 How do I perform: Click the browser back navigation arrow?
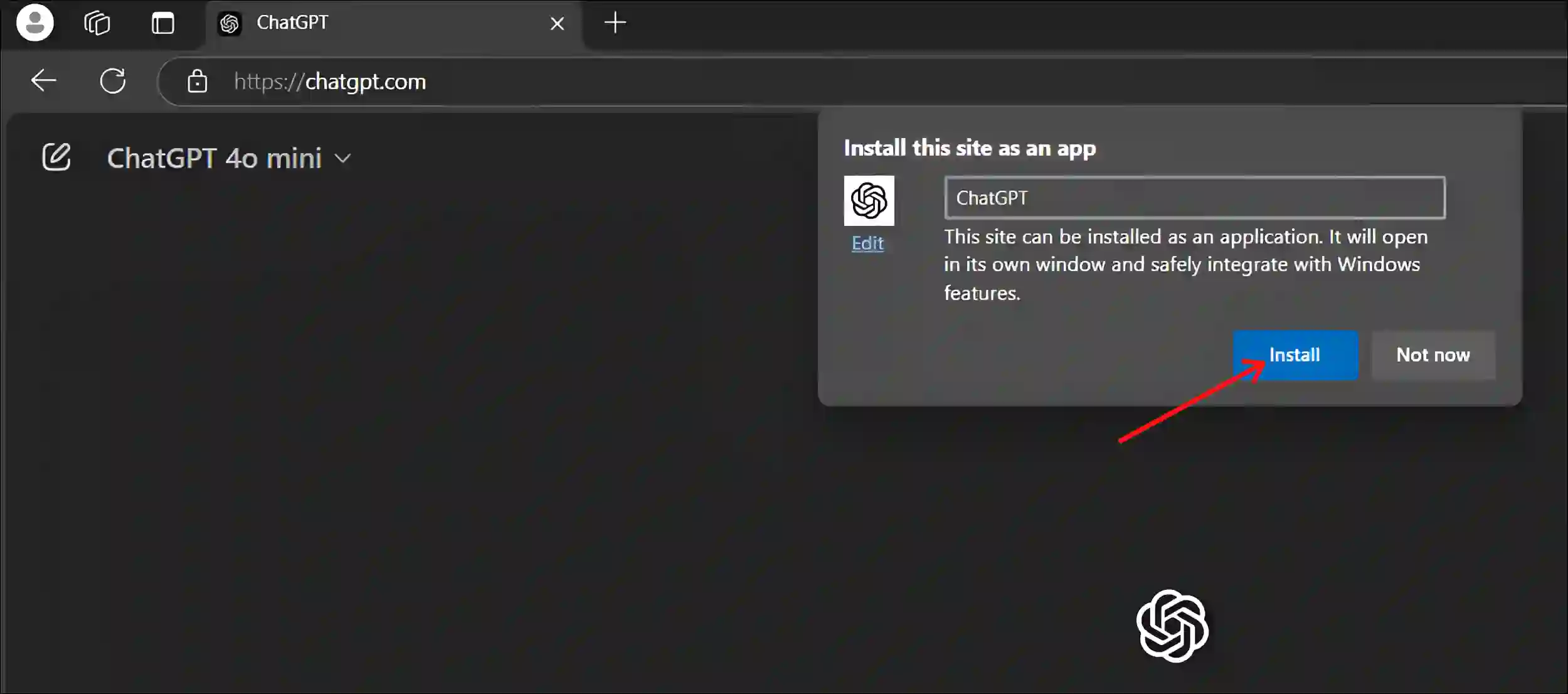coord(43,81)
